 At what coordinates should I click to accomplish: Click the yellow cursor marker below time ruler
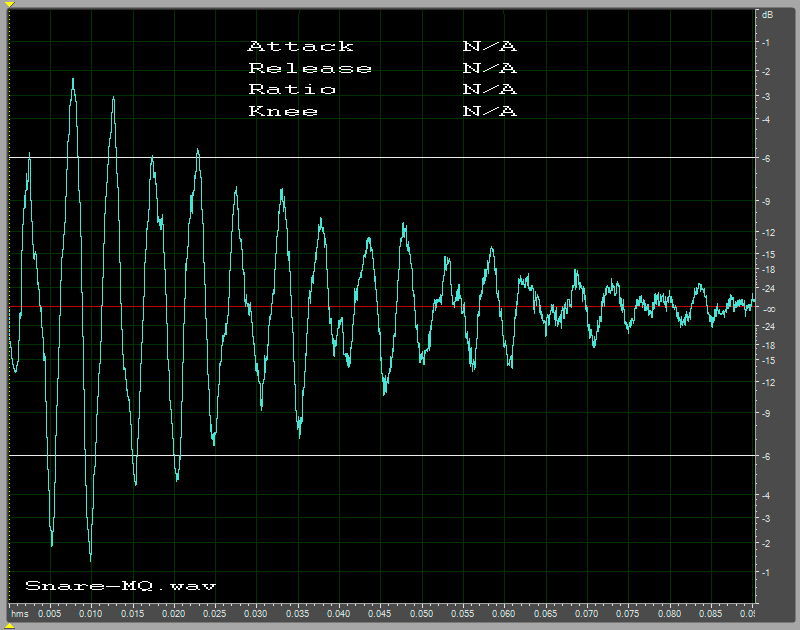tap(10, 625)
